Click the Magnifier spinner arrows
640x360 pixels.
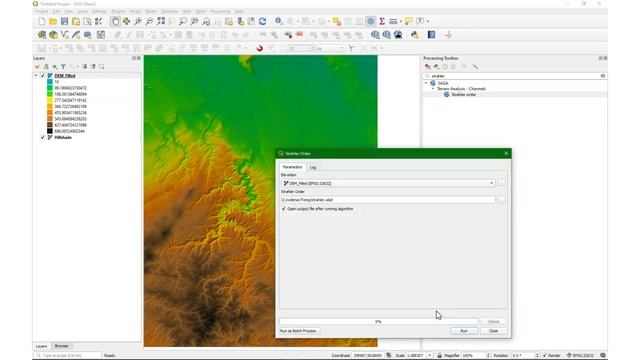pyautogui.click(x=488, y=356)
